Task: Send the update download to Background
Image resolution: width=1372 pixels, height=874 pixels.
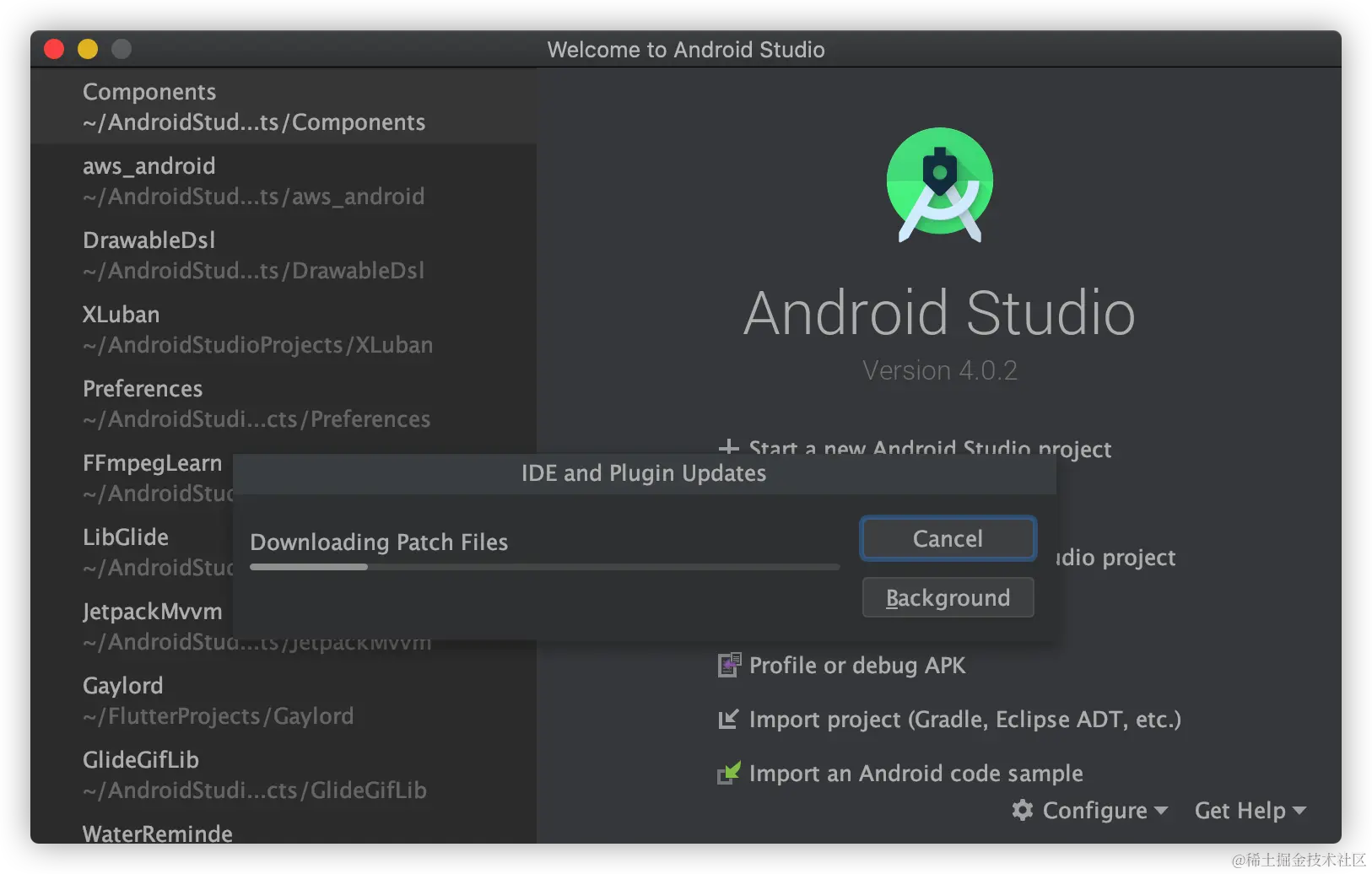Action: tap(948, 597)
